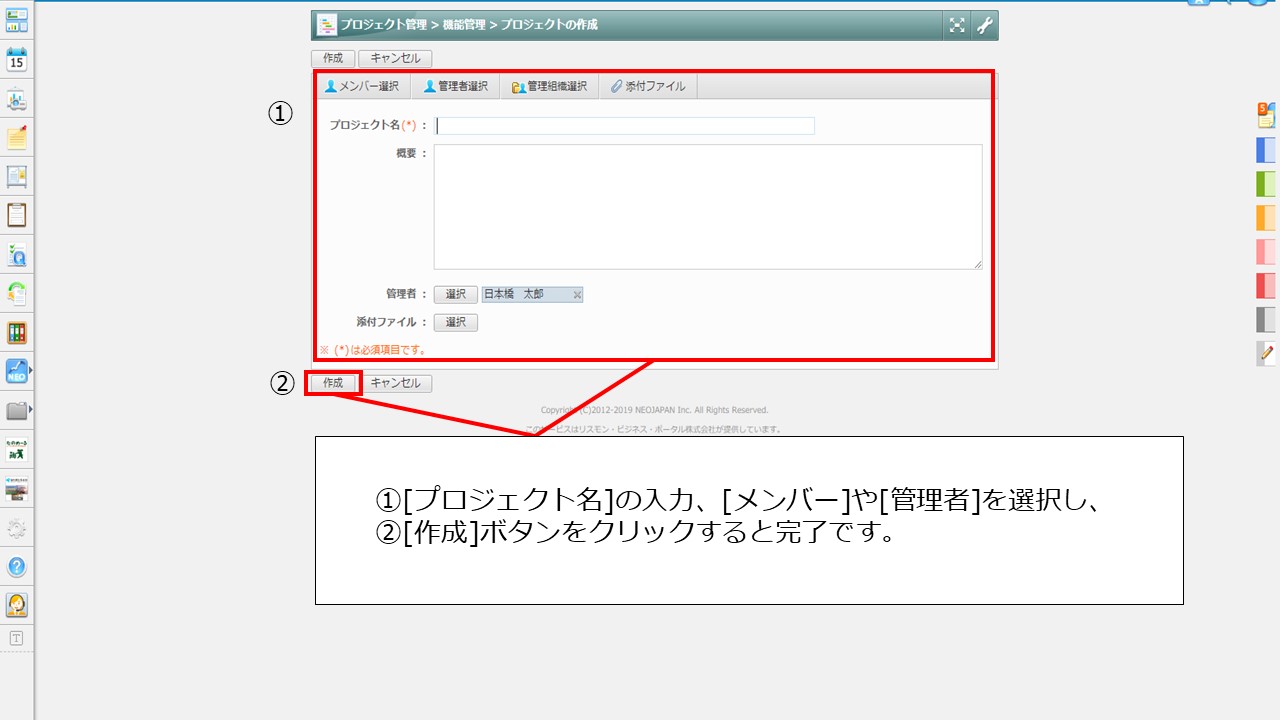The width and height of the screenshot is (1280, 720).
Task: Click 選択 button next to 添付ファイル
Action: click(x=456, y=322)
